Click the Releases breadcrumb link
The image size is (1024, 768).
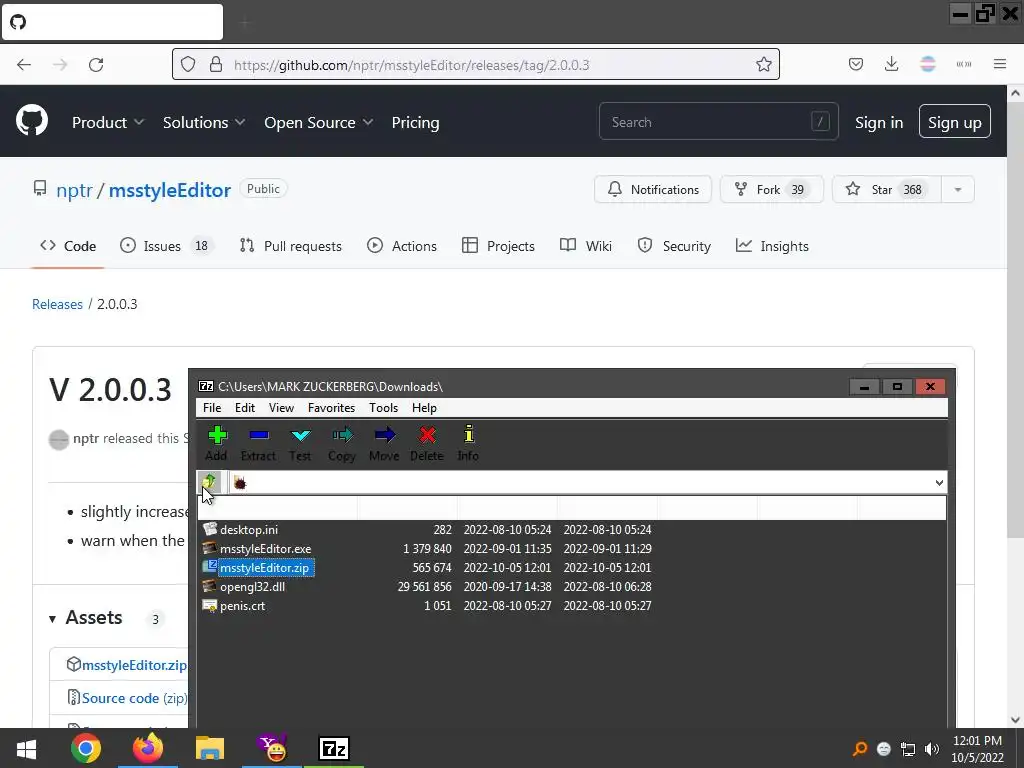(x=57, y=304)
